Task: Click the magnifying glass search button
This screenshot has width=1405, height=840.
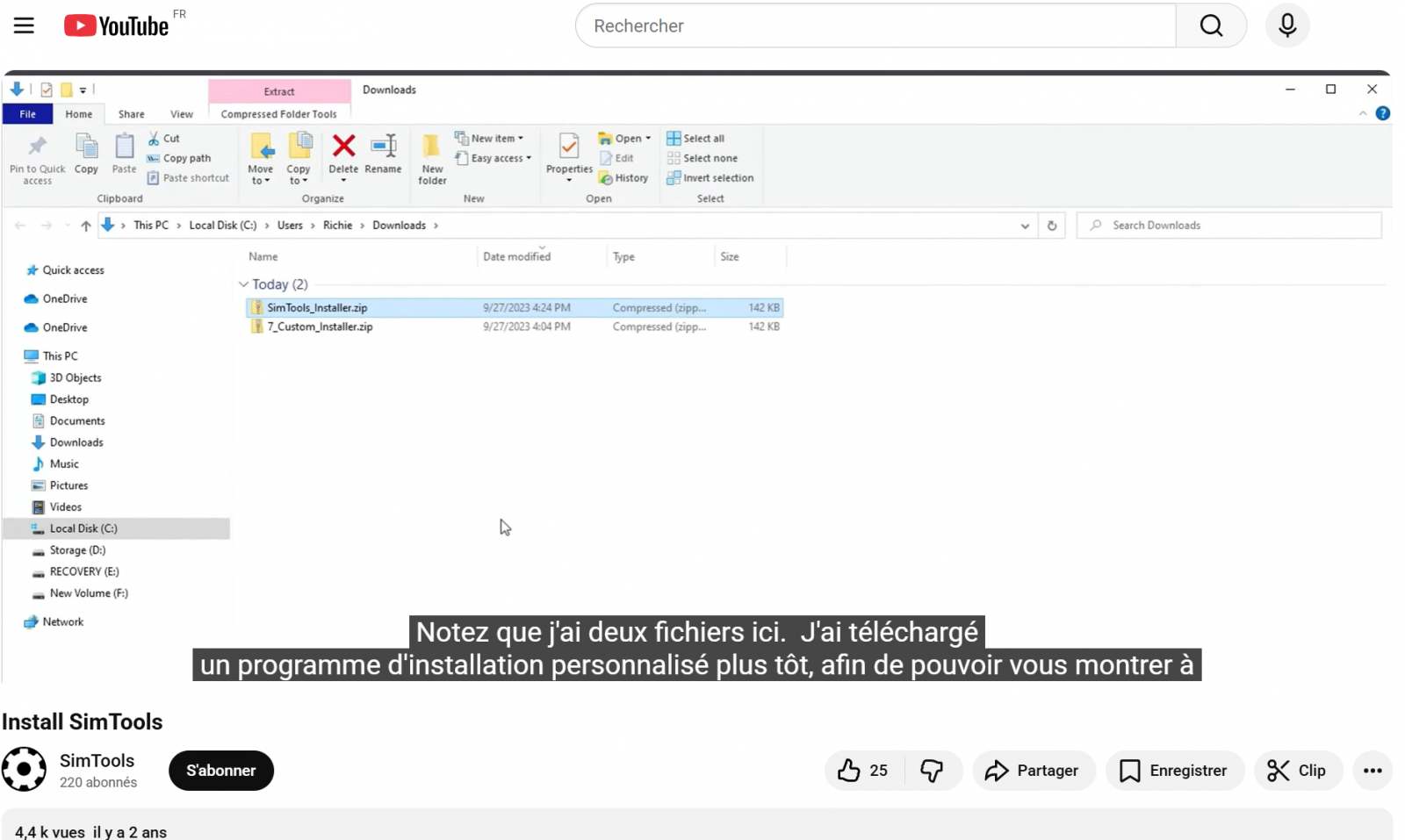Action: pyautogui.click(x=1211, y=25)
